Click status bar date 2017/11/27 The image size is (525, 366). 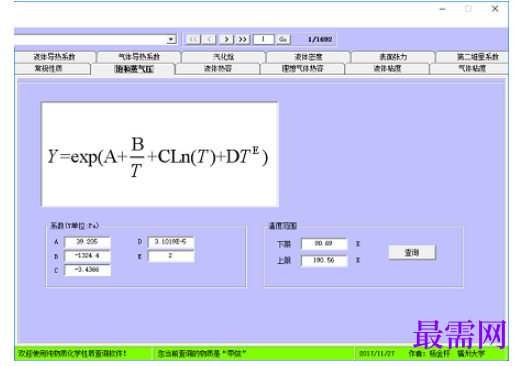click(x=377, y=353)
